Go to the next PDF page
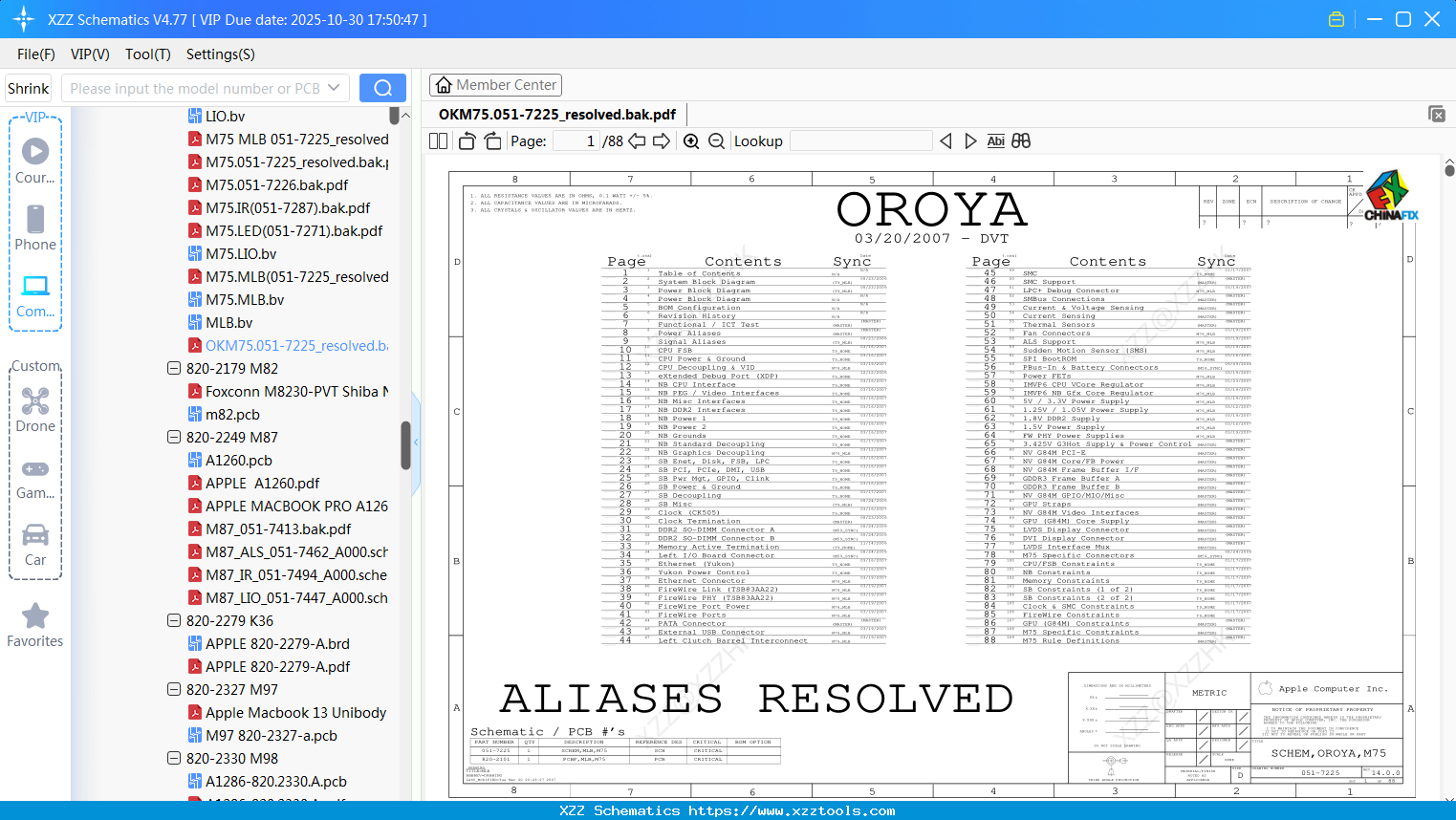The height and width of the screenshot is (820, 1456). (x=662, y=141)
